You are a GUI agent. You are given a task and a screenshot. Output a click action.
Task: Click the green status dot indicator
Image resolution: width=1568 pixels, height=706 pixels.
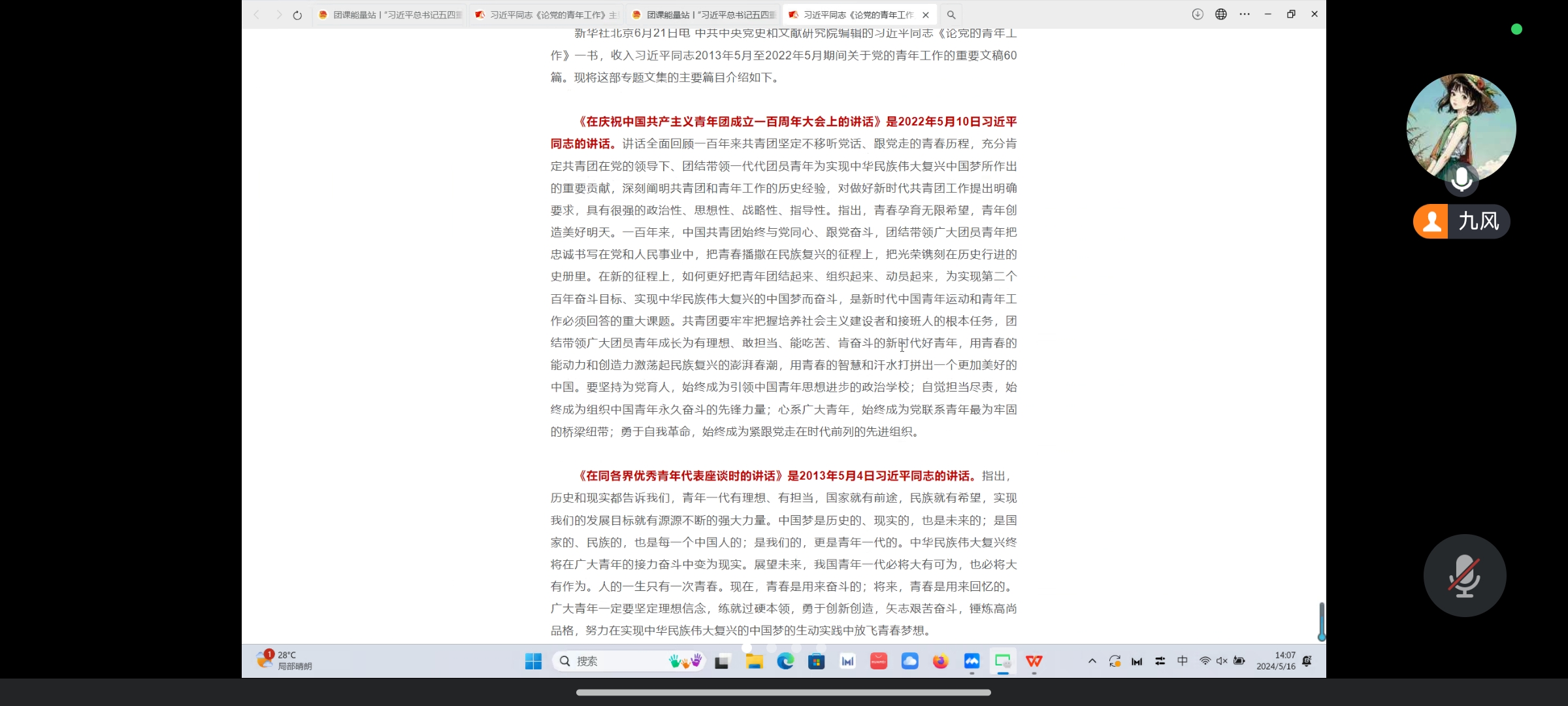pos(1516,29)
